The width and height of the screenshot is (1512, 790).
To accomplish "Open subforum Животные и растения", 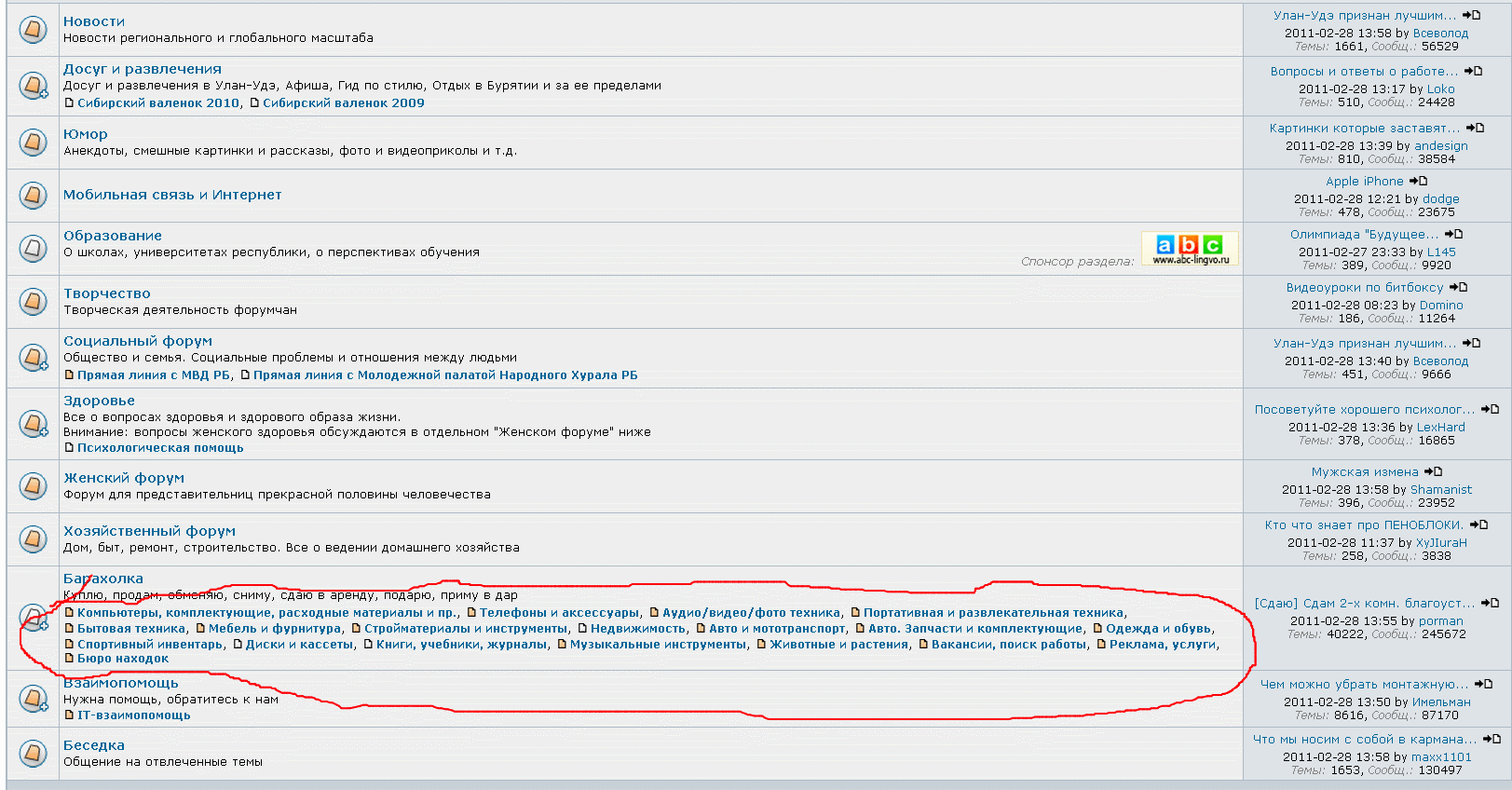I will (x=839, y=645).
